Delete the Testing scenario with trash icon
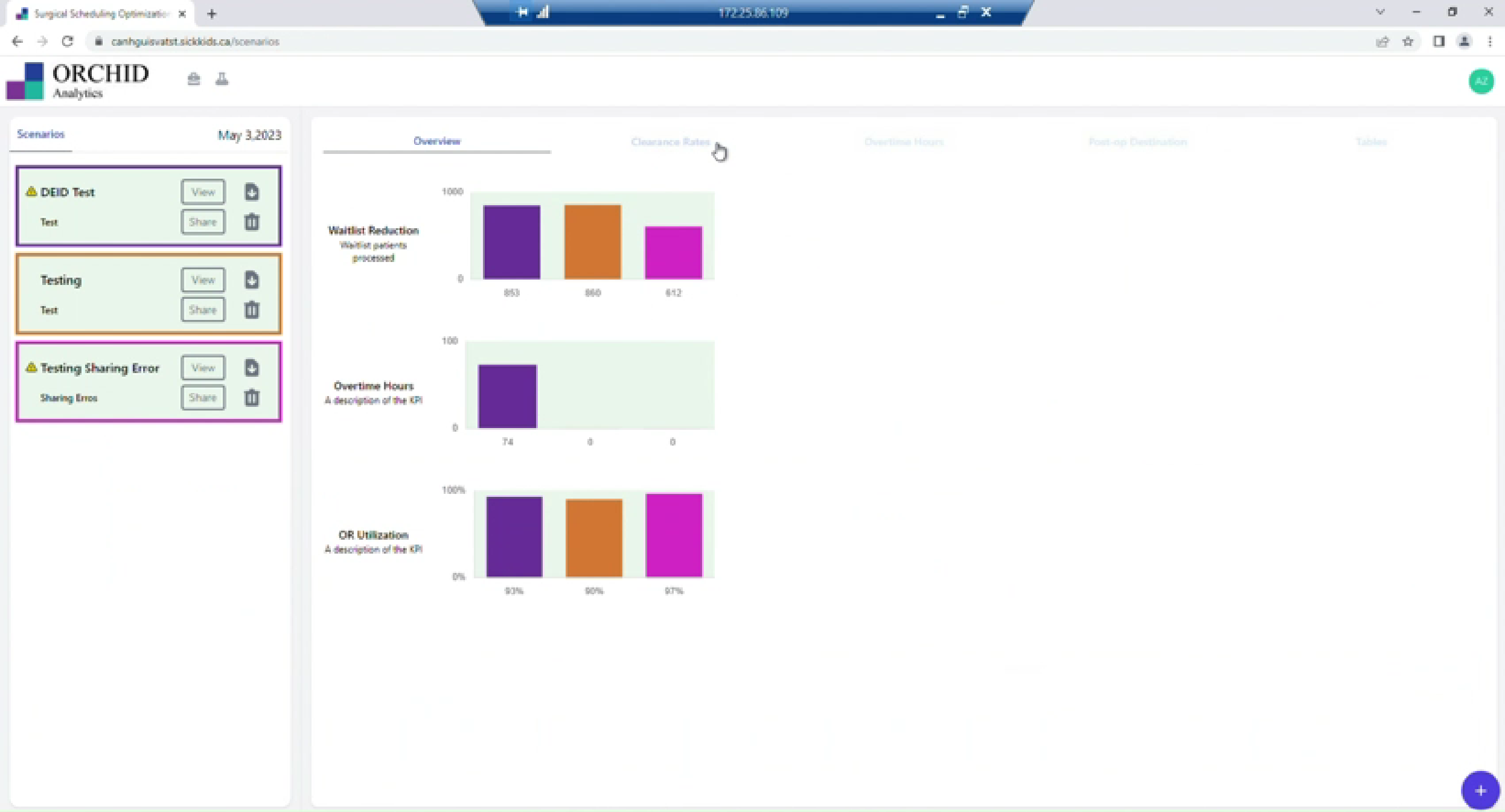This screenshot has width=1505, height=812. pos(252,310)
